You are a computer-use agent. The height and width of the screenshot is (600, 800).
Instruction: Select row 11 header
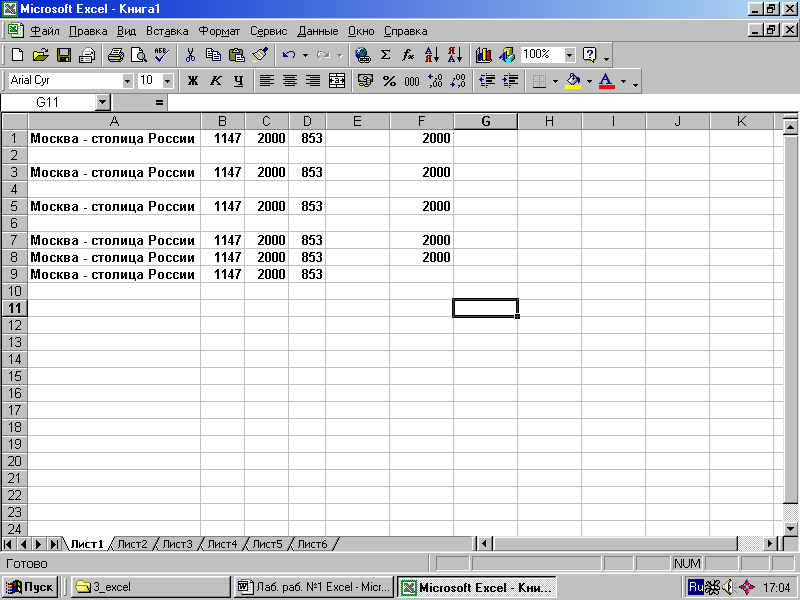click(x=14, y=308)
